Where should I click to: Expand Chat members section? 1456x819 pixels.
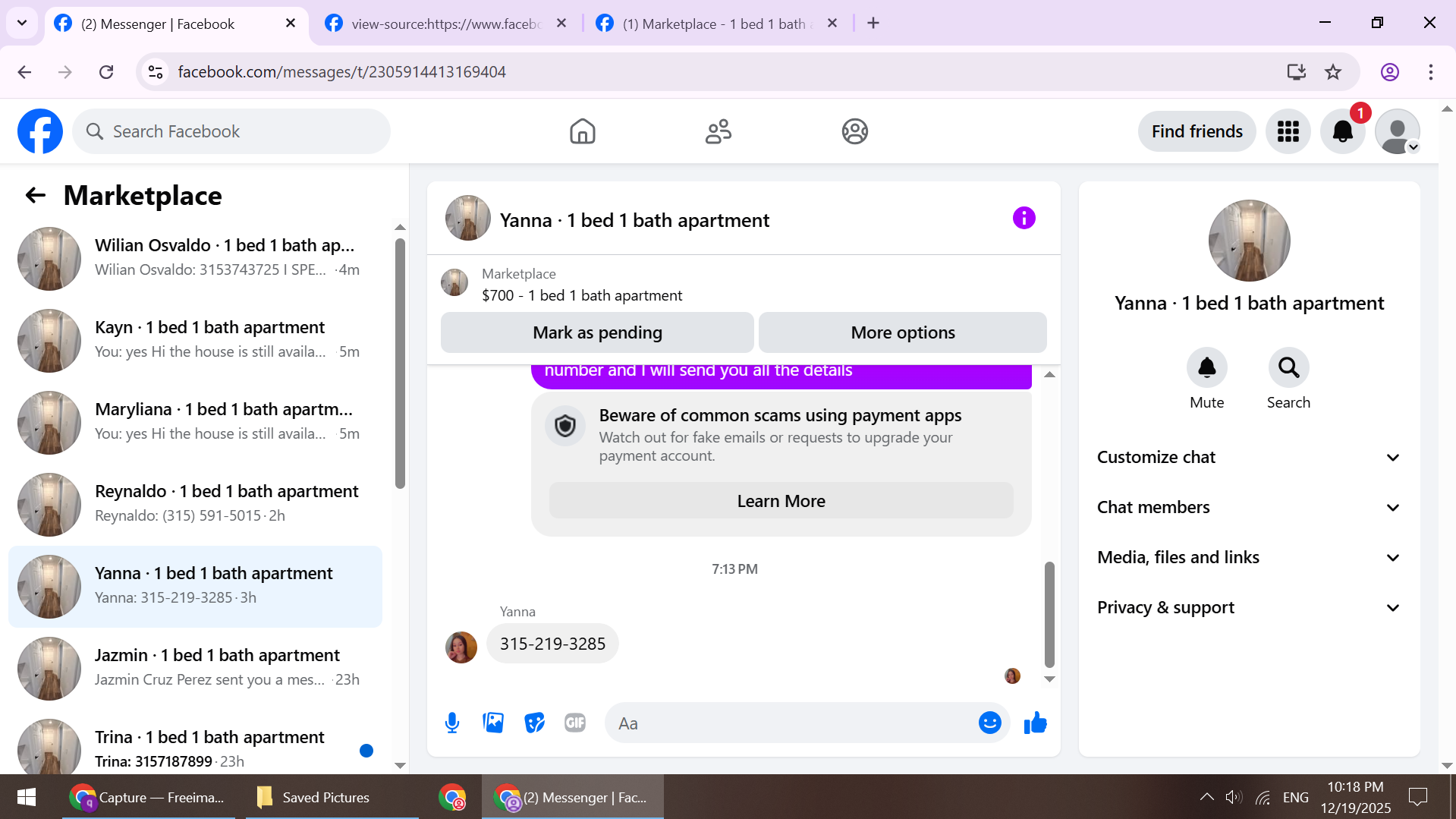coord(1249,508)
